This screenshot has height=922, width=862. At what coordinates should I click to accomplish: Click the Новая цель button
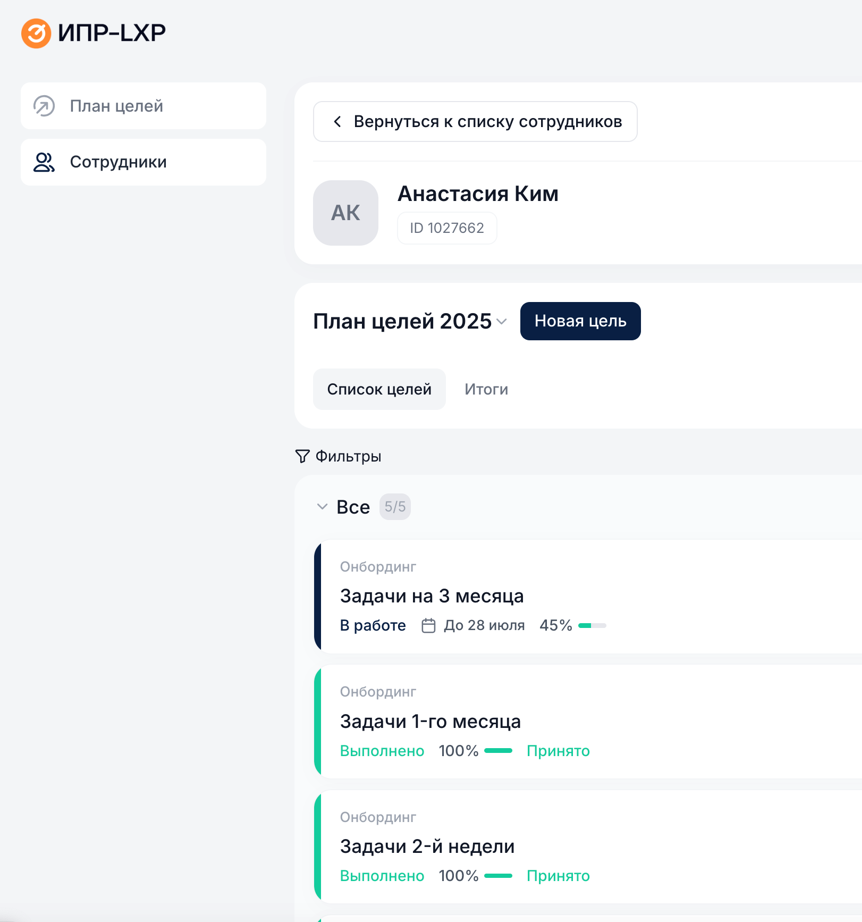click(x=580, y=321)
